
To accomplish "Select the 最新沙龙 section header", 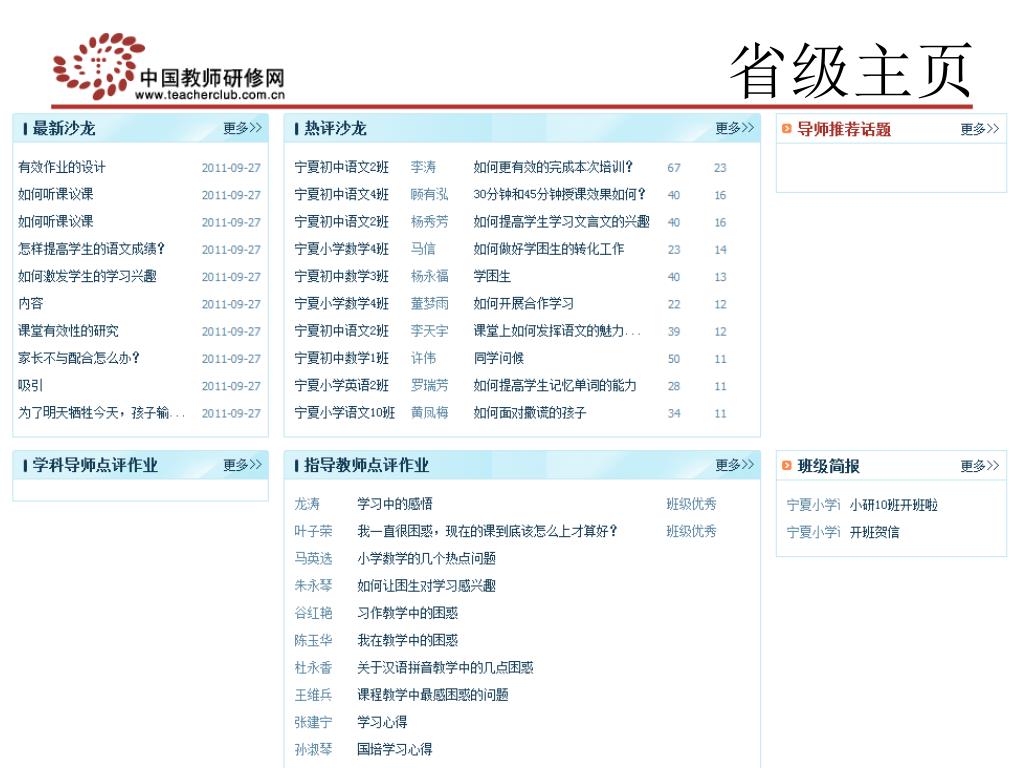I will click(63, 128).
